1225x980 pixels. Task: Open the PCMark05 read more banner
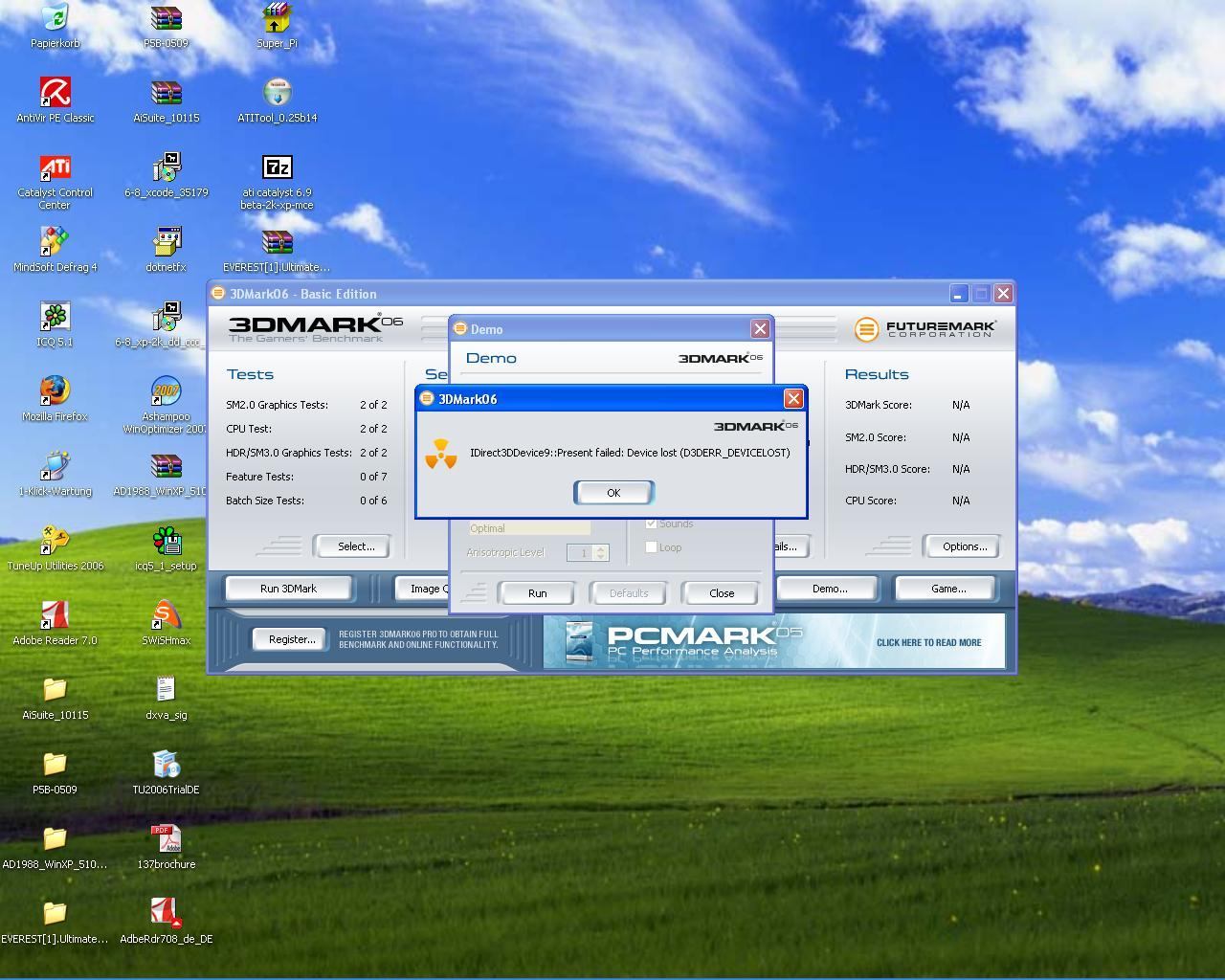(x=774, y=641)
